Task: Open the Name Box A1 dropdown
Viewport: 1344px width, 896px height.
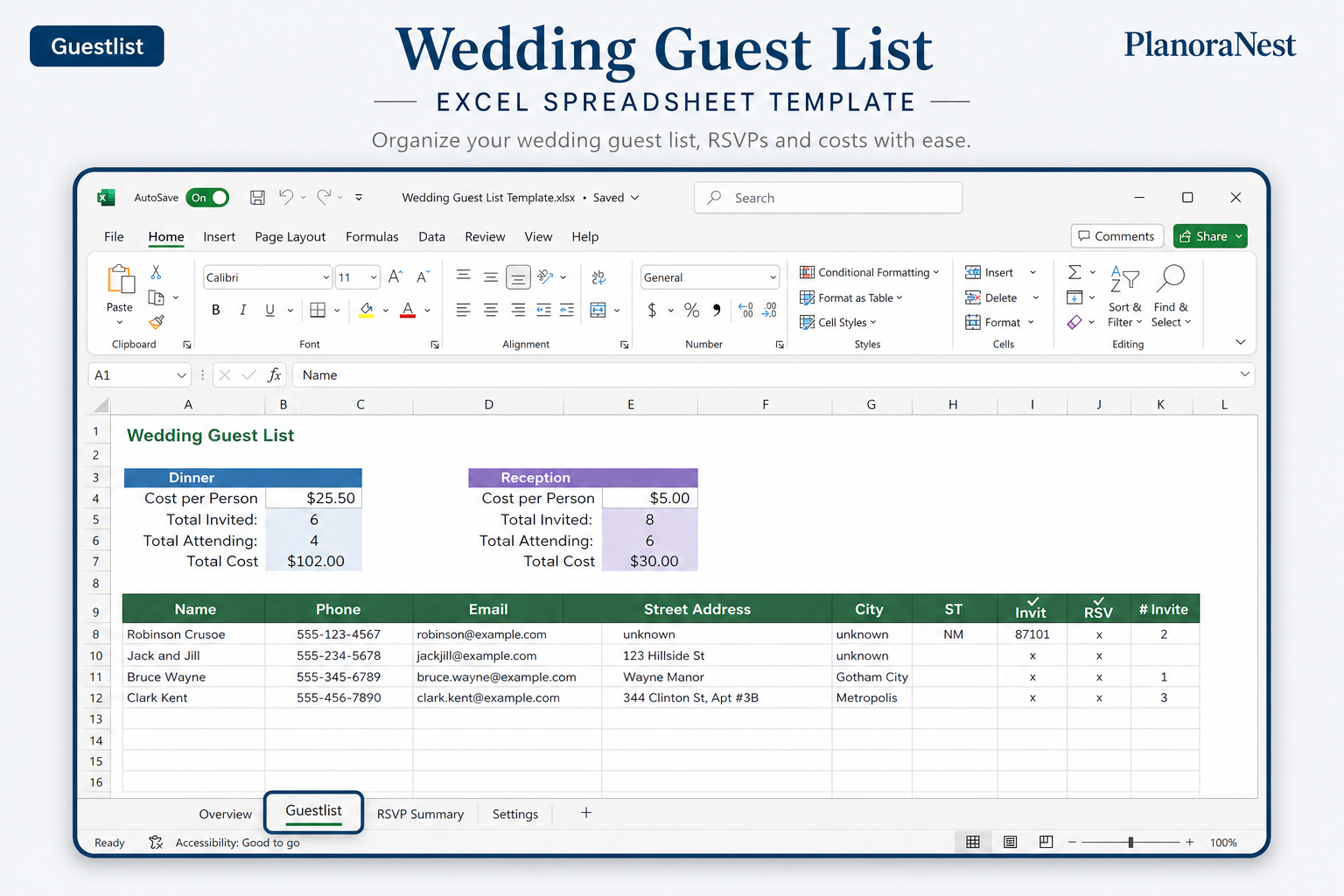Action: coord(181,375)
